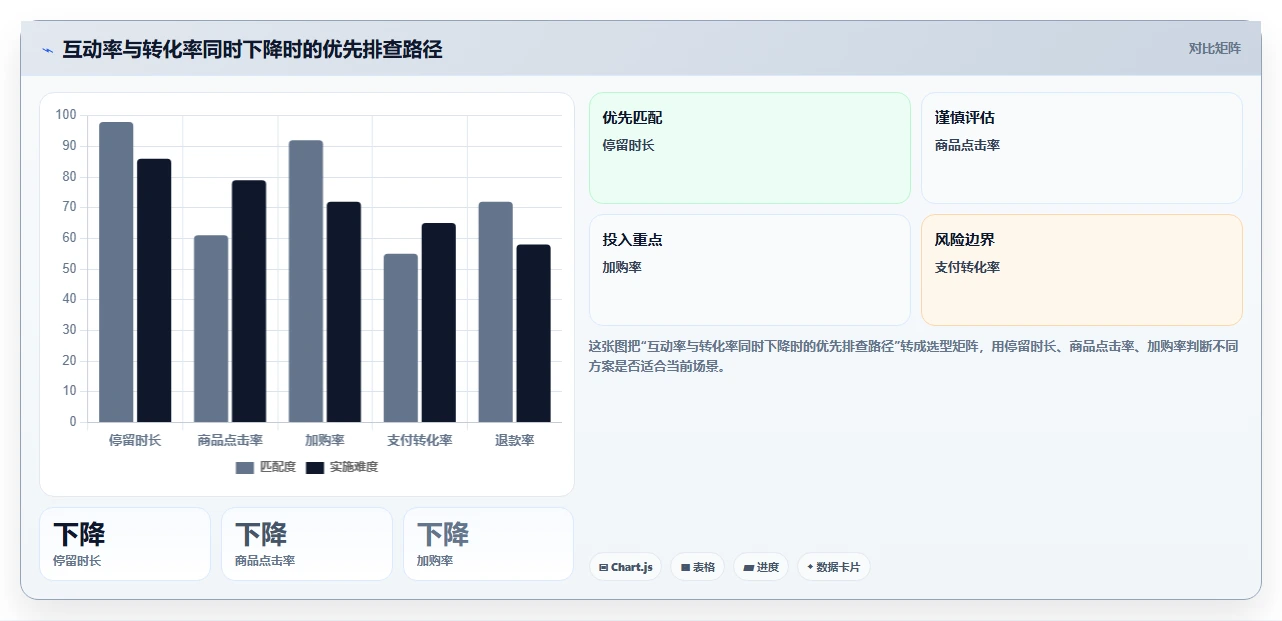The height and width of the screenshot is (621, 1282).
Task: Click the 商品点击率 text in 谨慎评估 card
Action: (967, 145)
